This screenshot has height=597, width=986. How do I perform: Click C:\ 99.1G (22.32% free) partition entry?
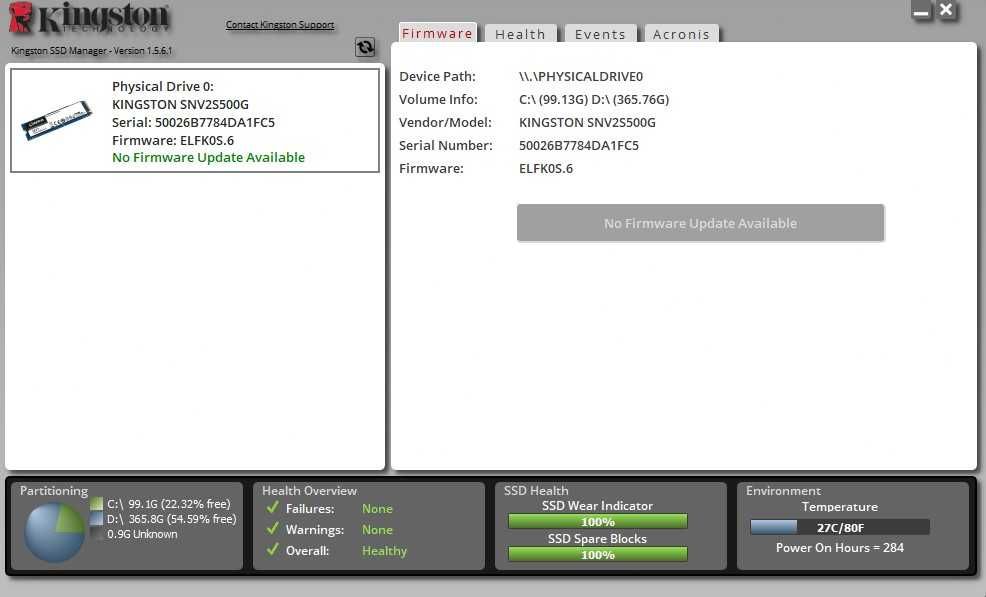coord(169,504)
